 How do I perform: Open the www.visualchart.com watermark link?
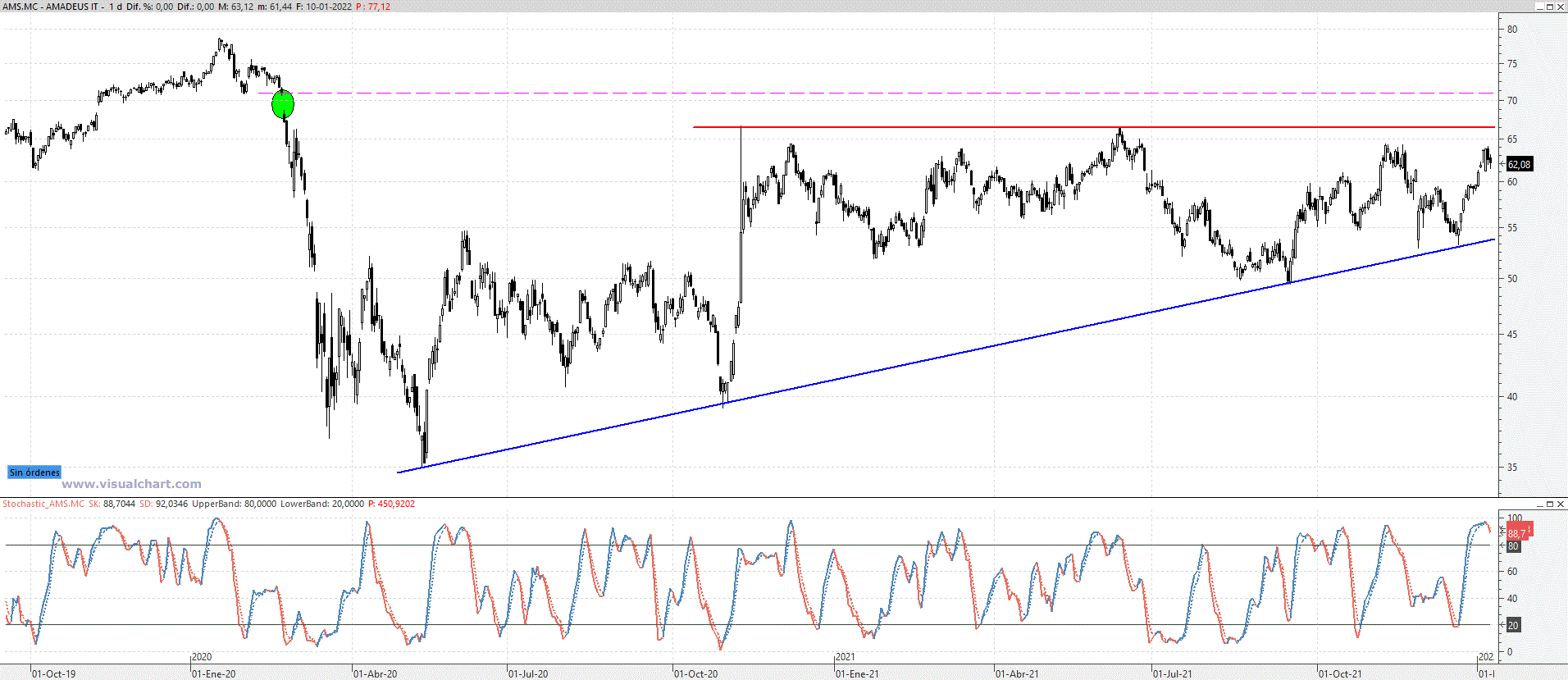[131, 484]
